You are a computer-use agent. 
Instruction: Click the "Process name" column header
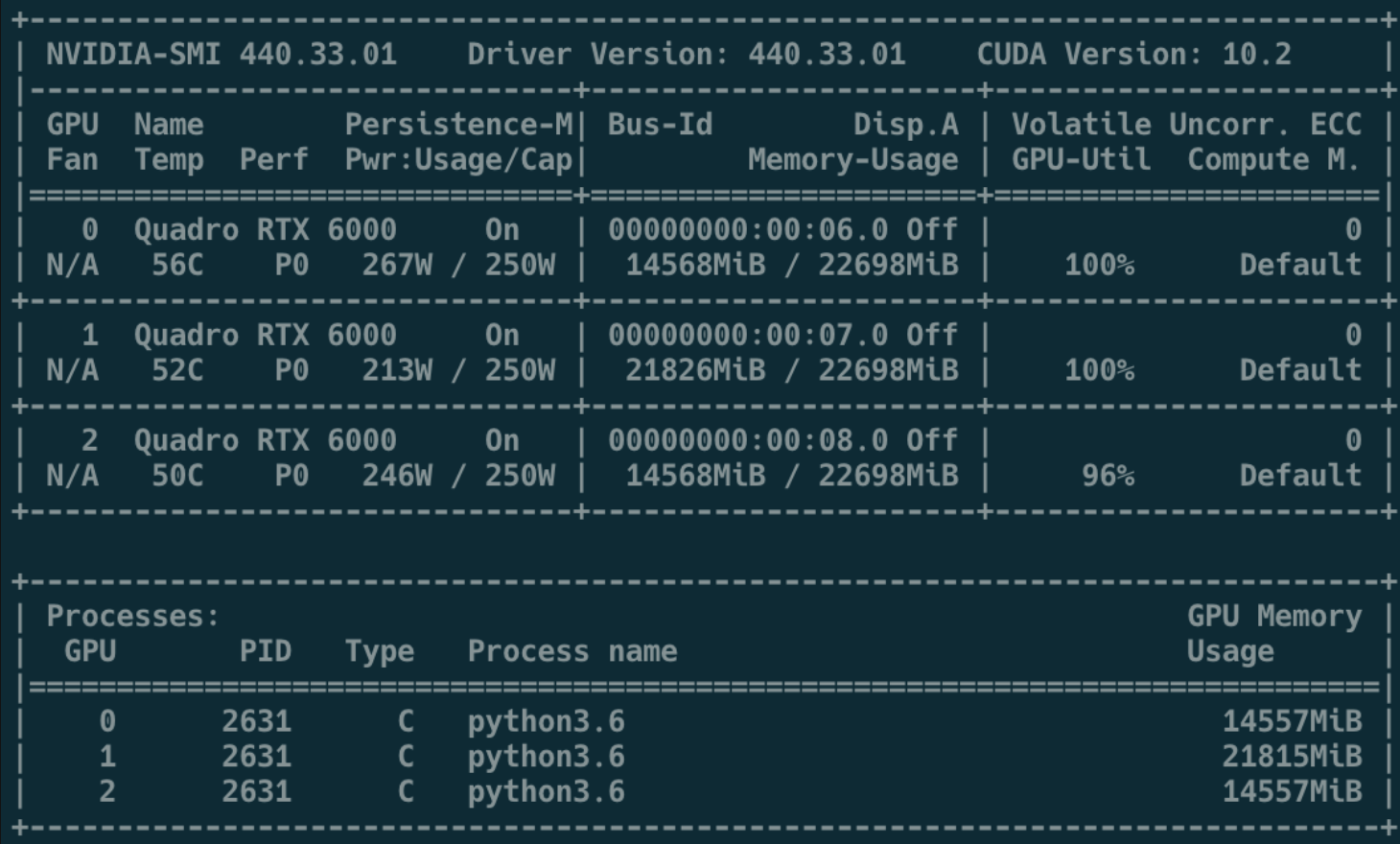[572, 651]
